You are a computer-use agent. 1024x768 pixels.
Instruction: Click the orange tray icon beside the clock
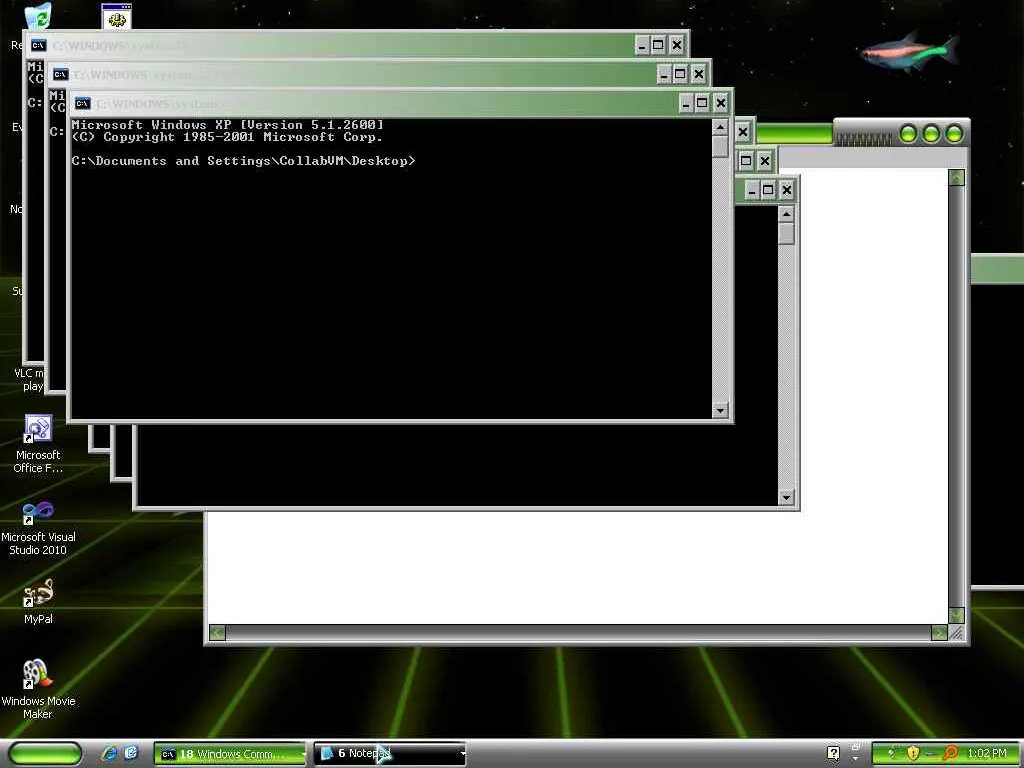[951, 753]
